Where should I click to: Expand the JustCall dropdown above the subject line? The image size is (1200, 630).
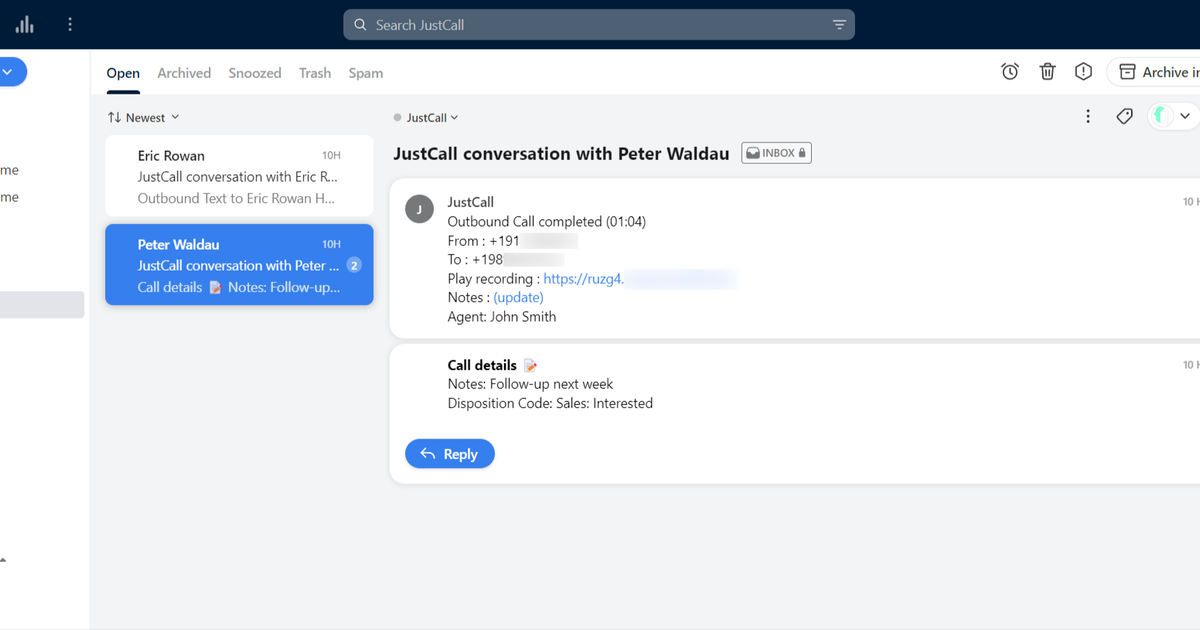click(x=427, y=117)
